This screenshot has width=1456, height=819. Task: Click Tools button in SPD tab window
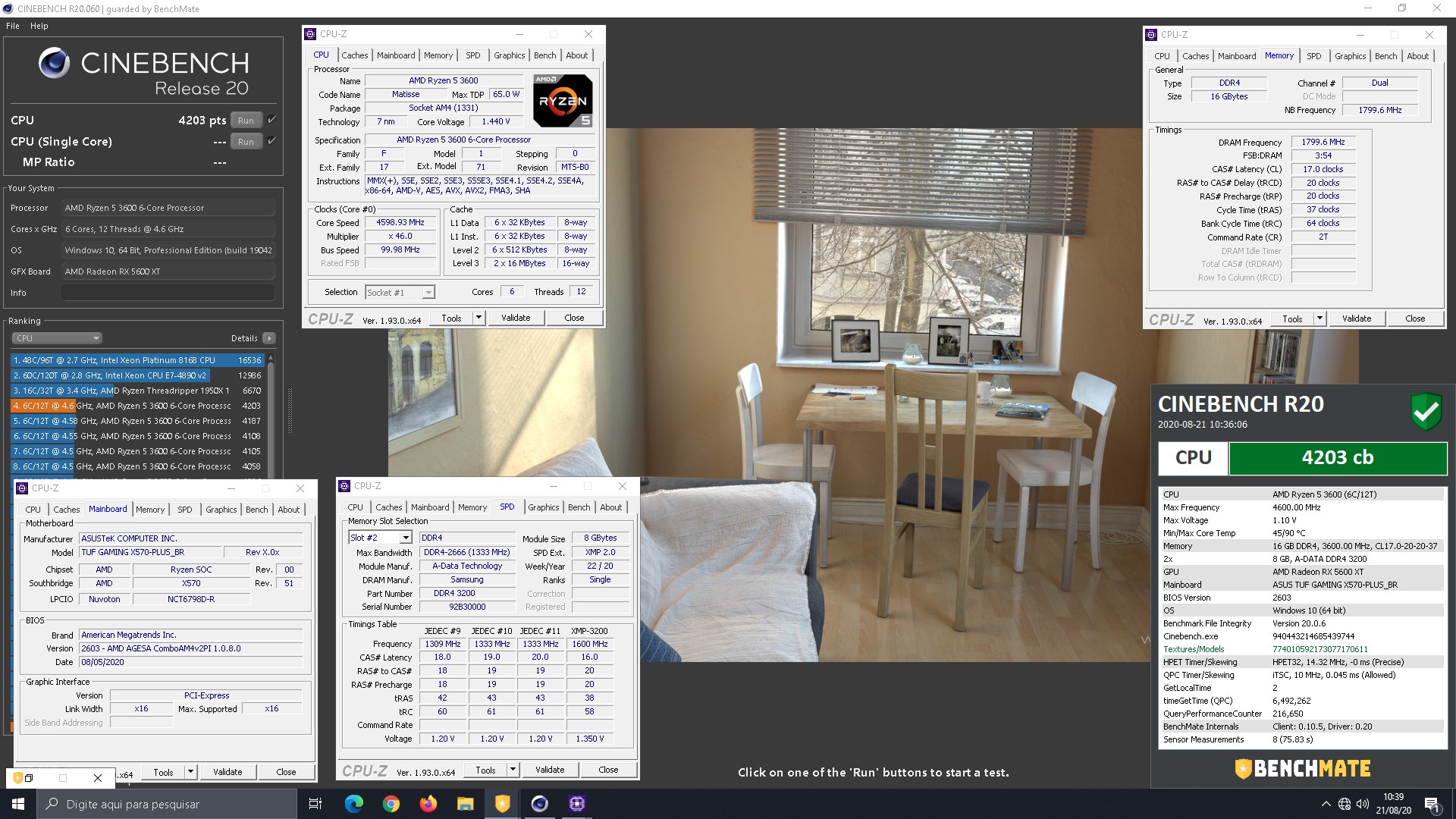click(486, 770)
